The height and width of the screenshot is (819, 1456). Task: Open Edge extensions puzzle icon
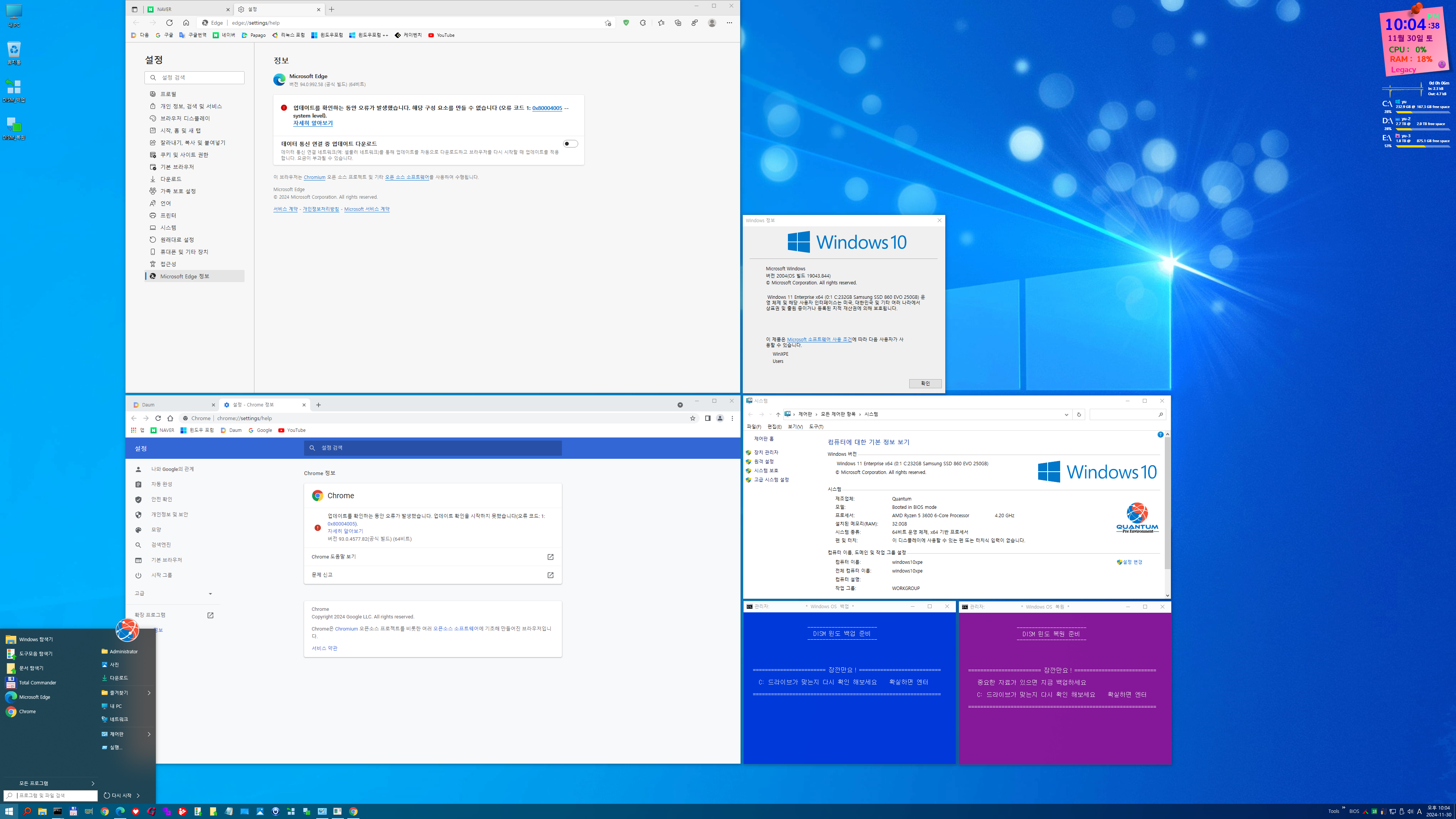(643, 23)
